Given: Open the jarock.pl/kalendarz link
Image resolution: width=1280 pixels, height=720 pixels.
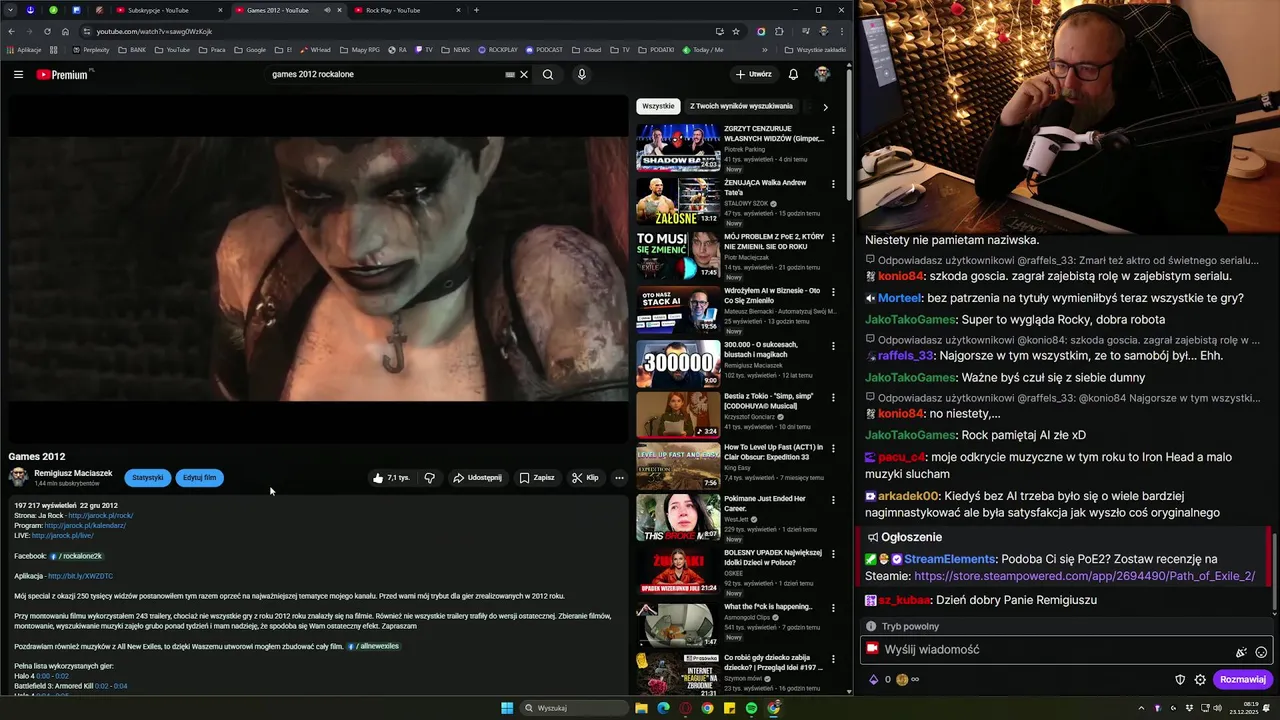Looking at the screenshot, I should [85, 526].
